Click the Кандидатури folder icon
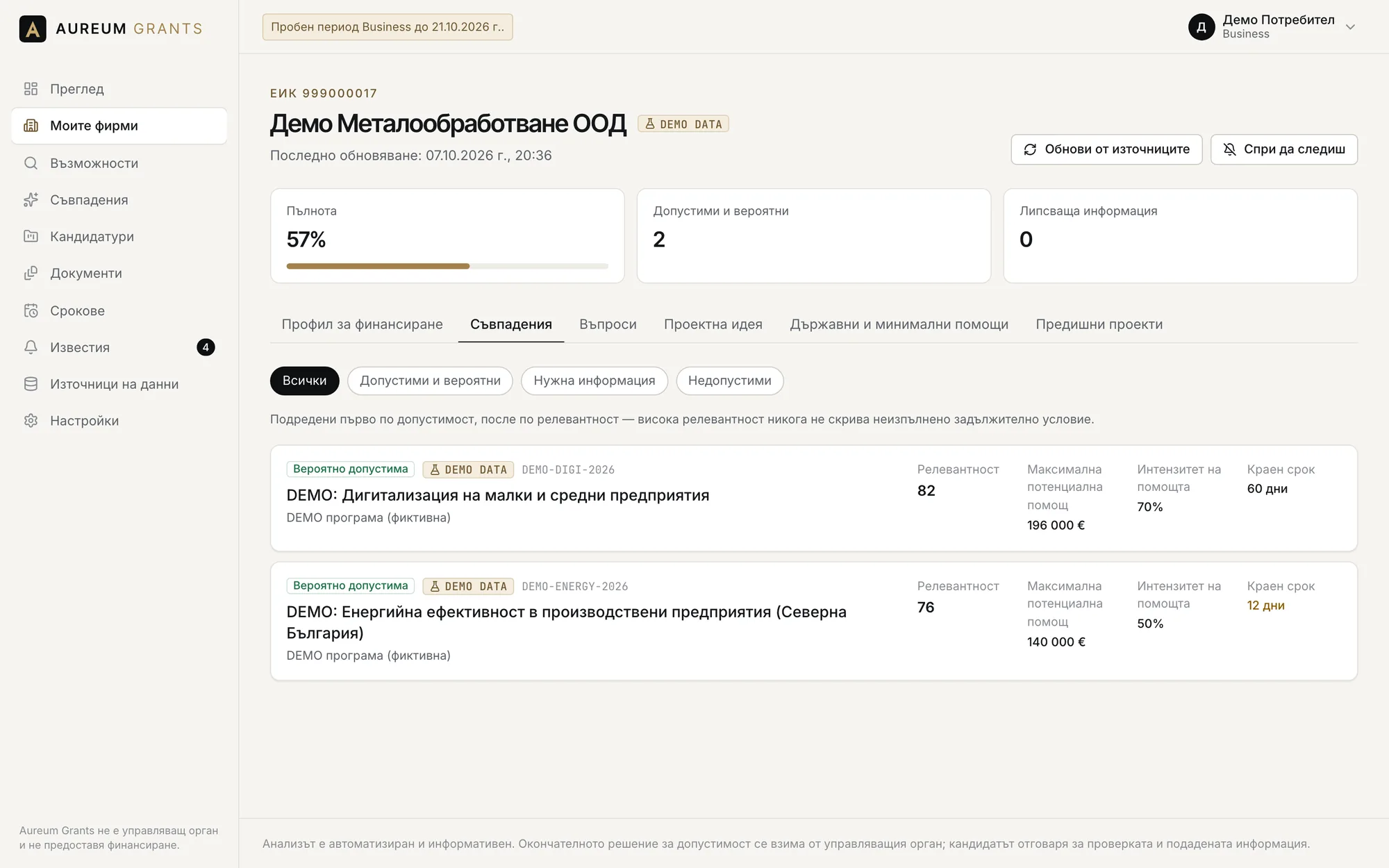 point(31,237)
